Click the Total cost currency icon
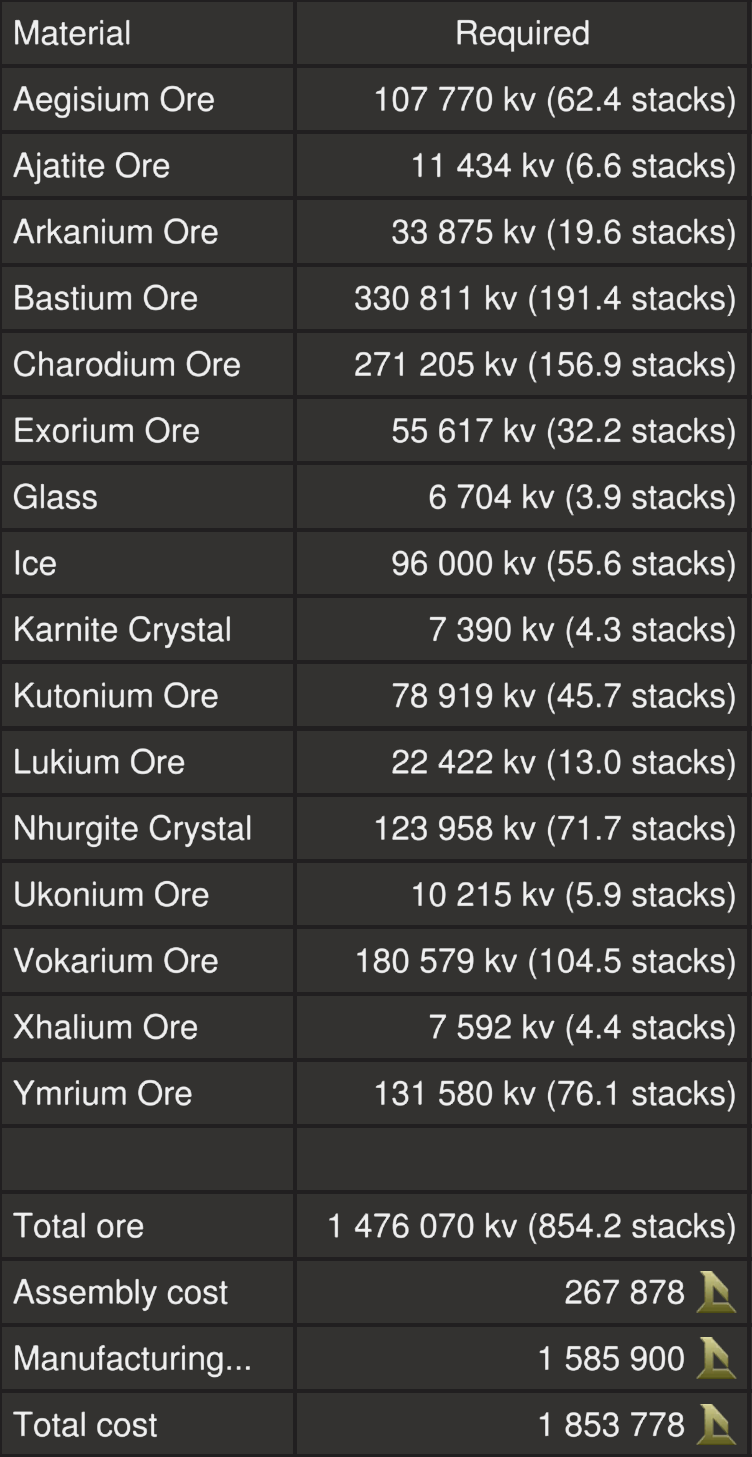Viewport: 752px width, 1457px height. pos(716,1424)
